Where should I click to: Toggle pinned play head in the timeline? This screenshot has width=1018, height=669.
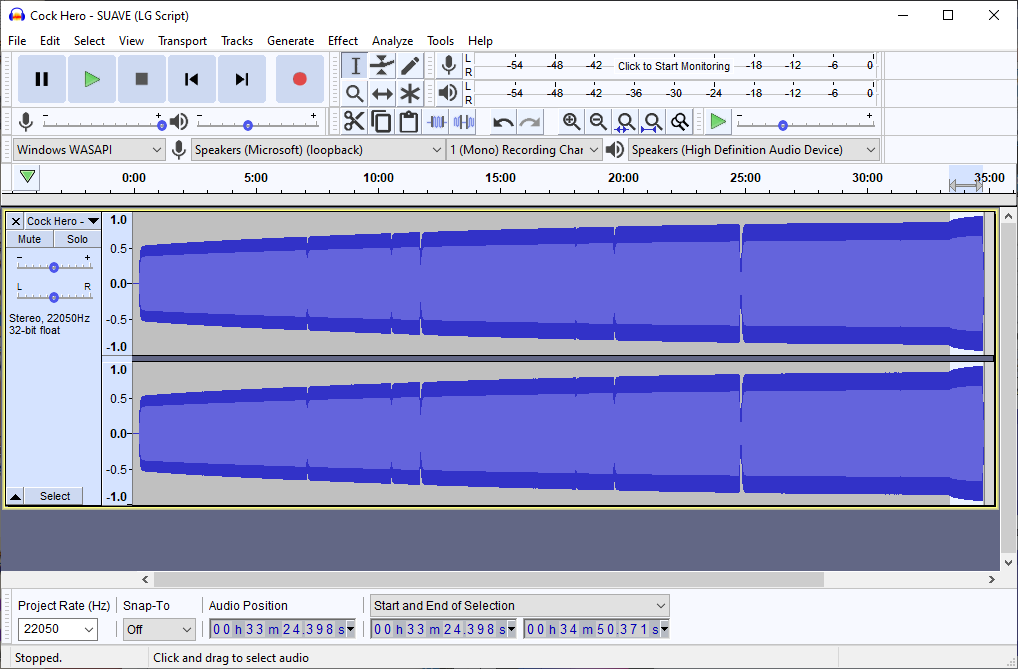tap(27, 177)
